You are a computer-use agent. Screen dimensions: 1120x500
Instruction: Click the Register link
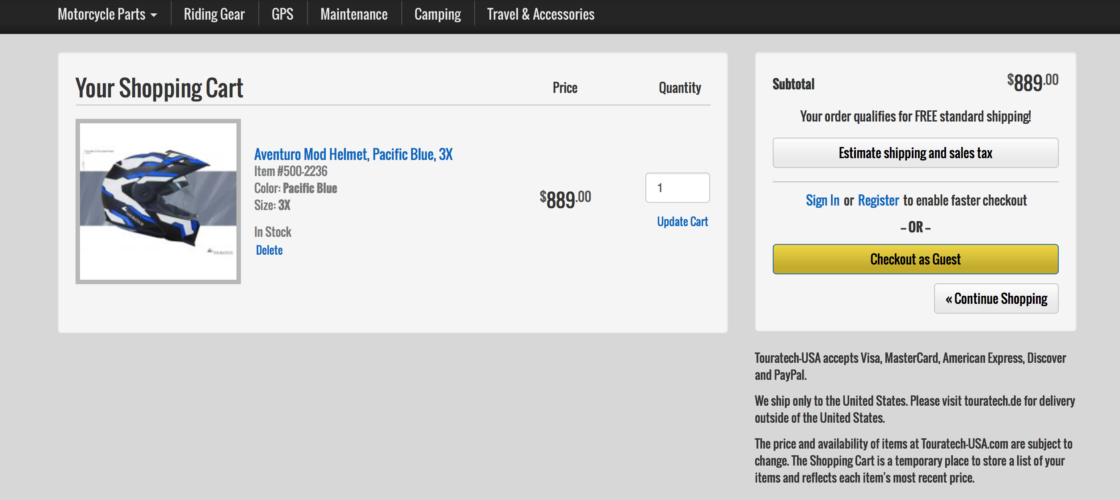coord(878,201)
